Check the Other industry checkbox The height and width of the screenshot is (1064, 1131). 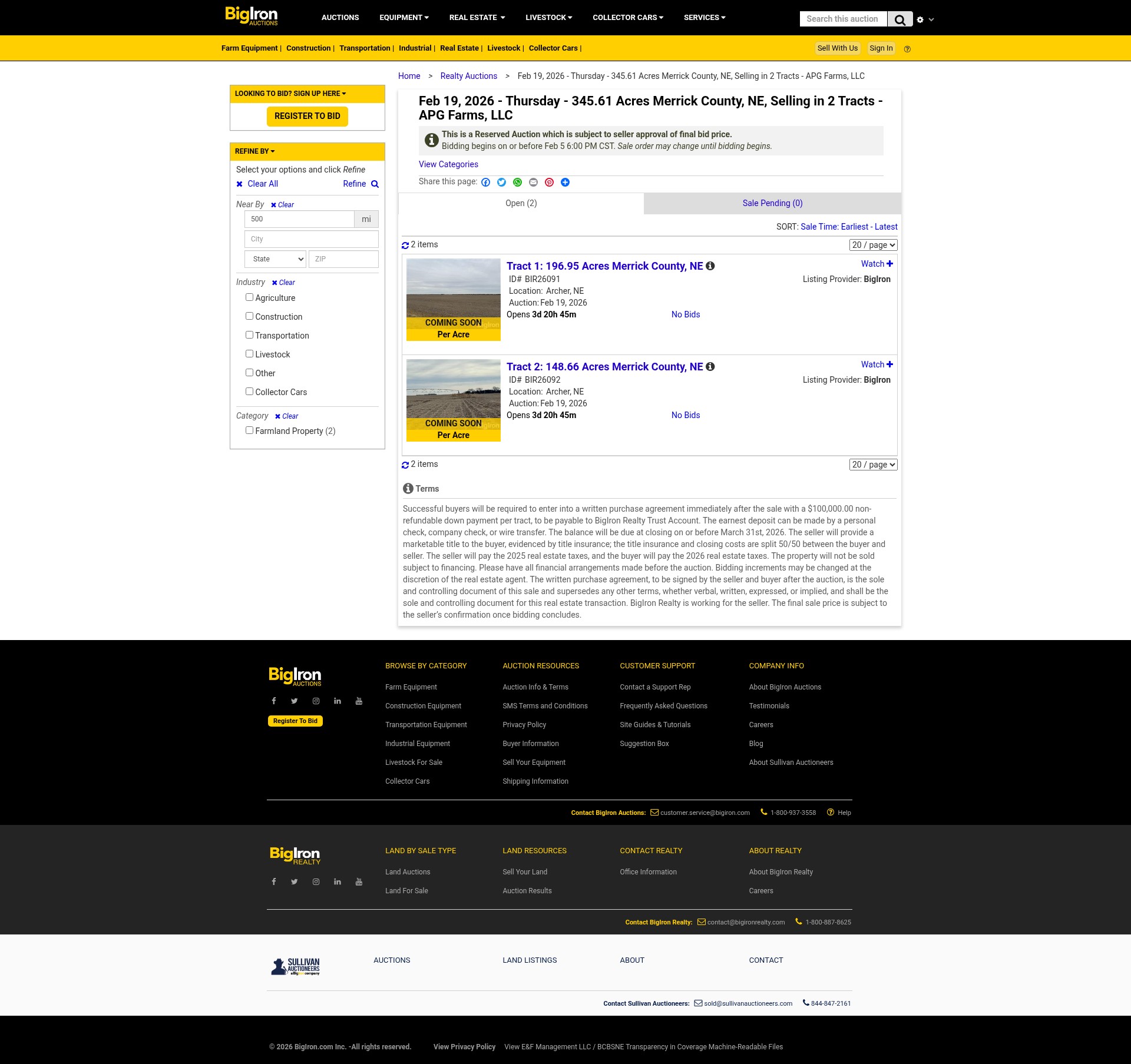pos(250,373)
